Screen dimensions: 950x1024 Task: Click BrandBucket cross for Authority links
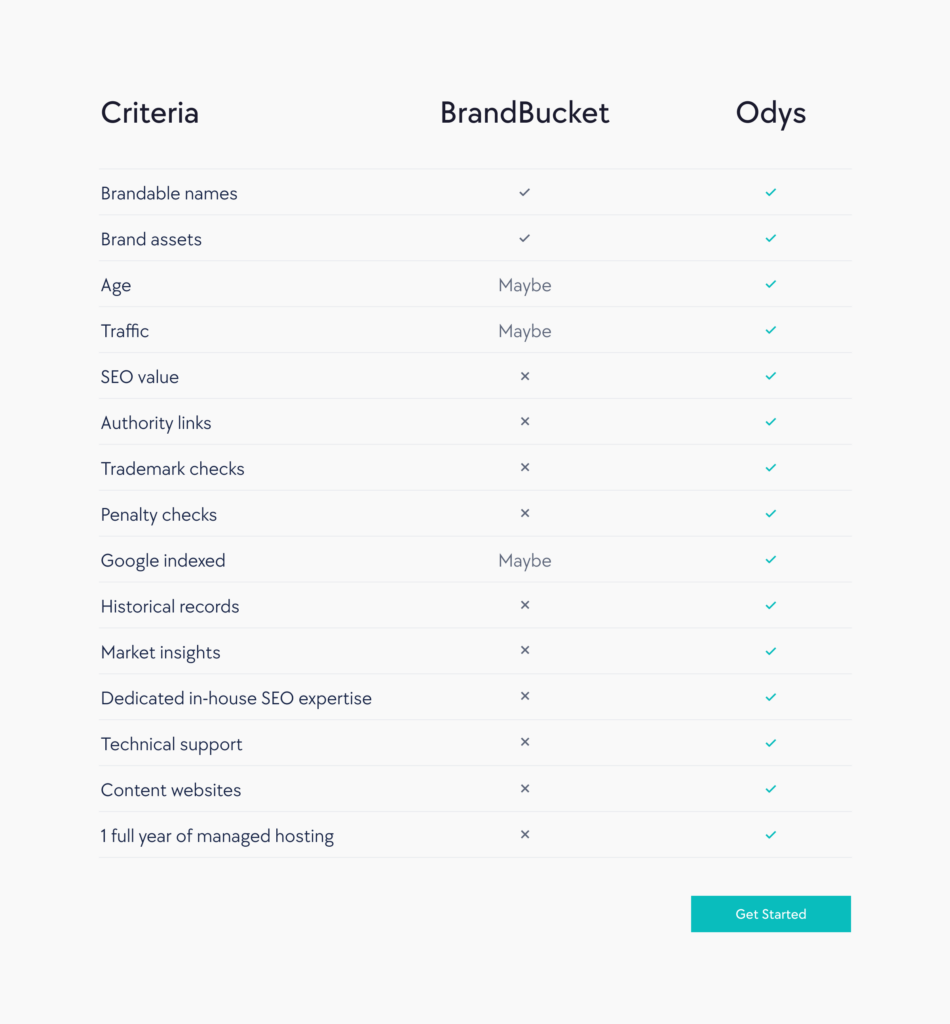pos(524,422)
